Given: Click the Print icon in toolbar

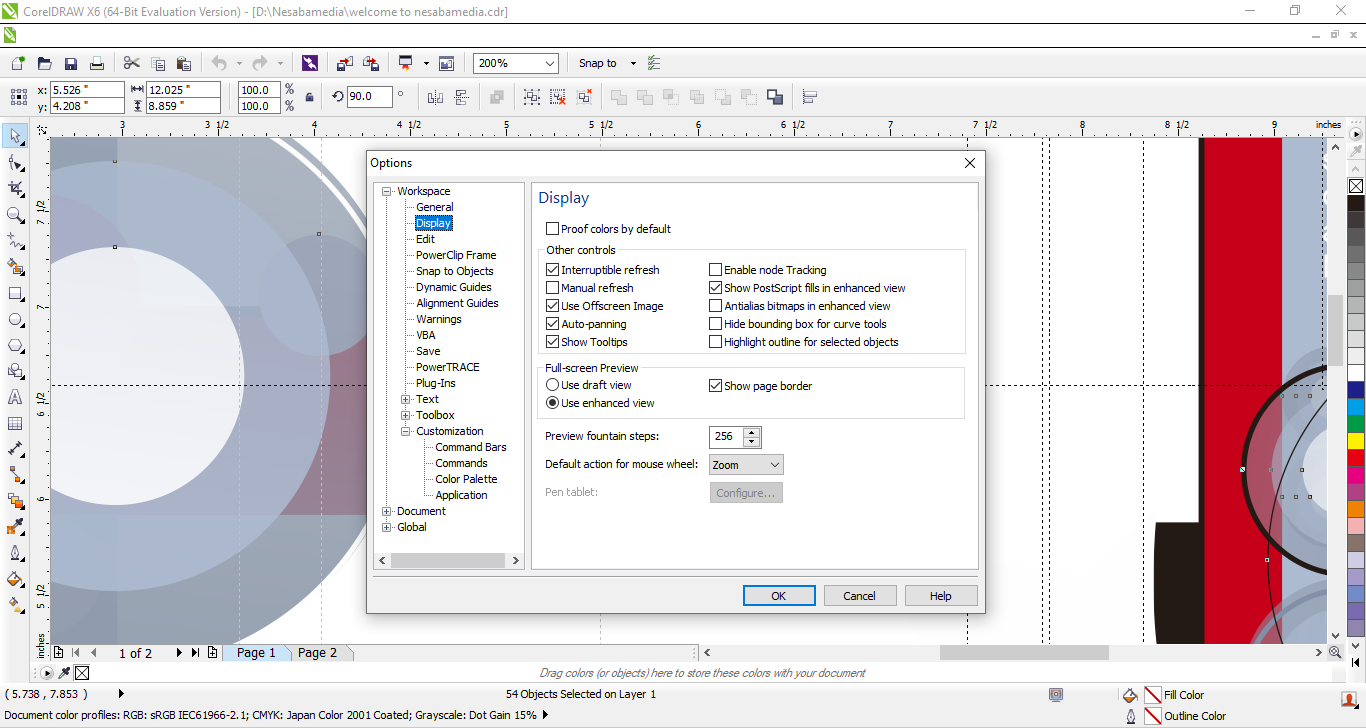Looking at the screenshot, I should point(97,63).
